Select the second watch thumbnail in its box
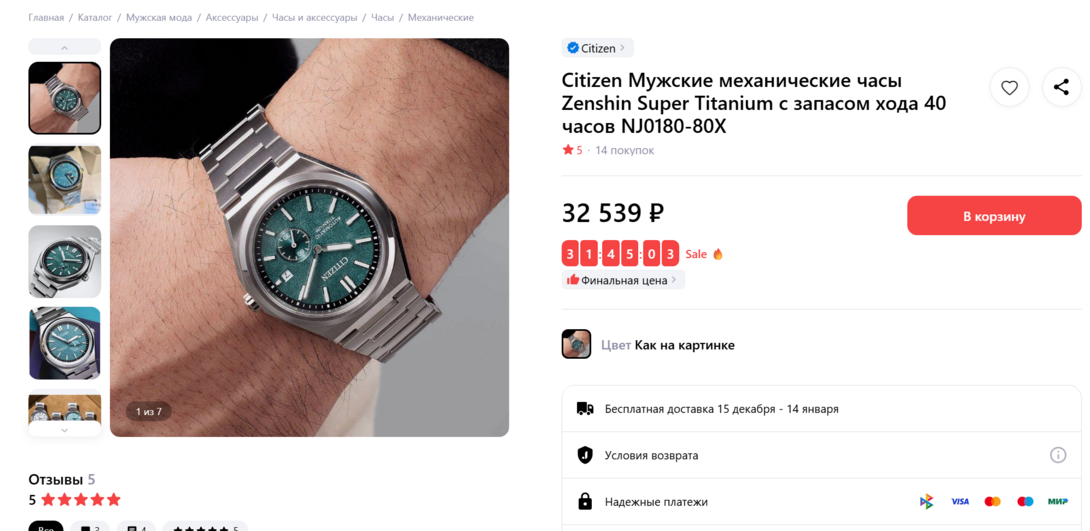Image resolution: width=1090 pixels, height=531 pixels. [65, 180]
